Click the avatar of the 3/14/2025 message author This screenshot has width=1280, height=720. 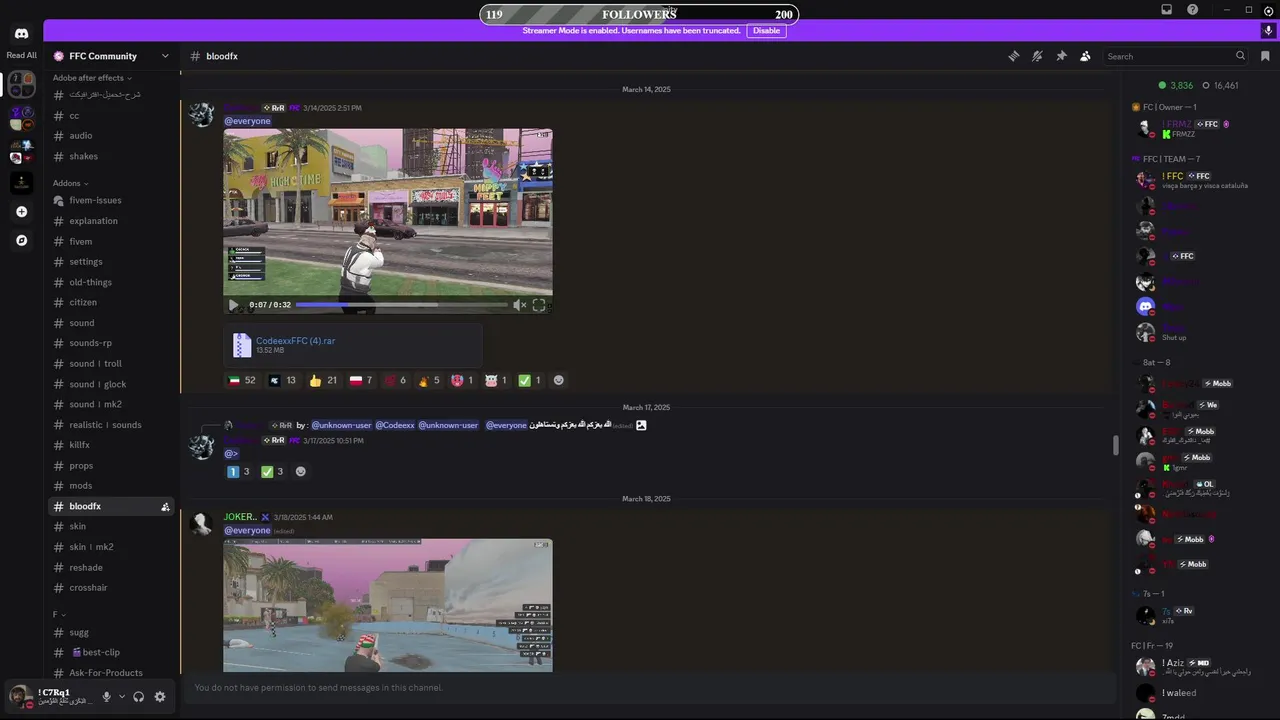[202, 114]
